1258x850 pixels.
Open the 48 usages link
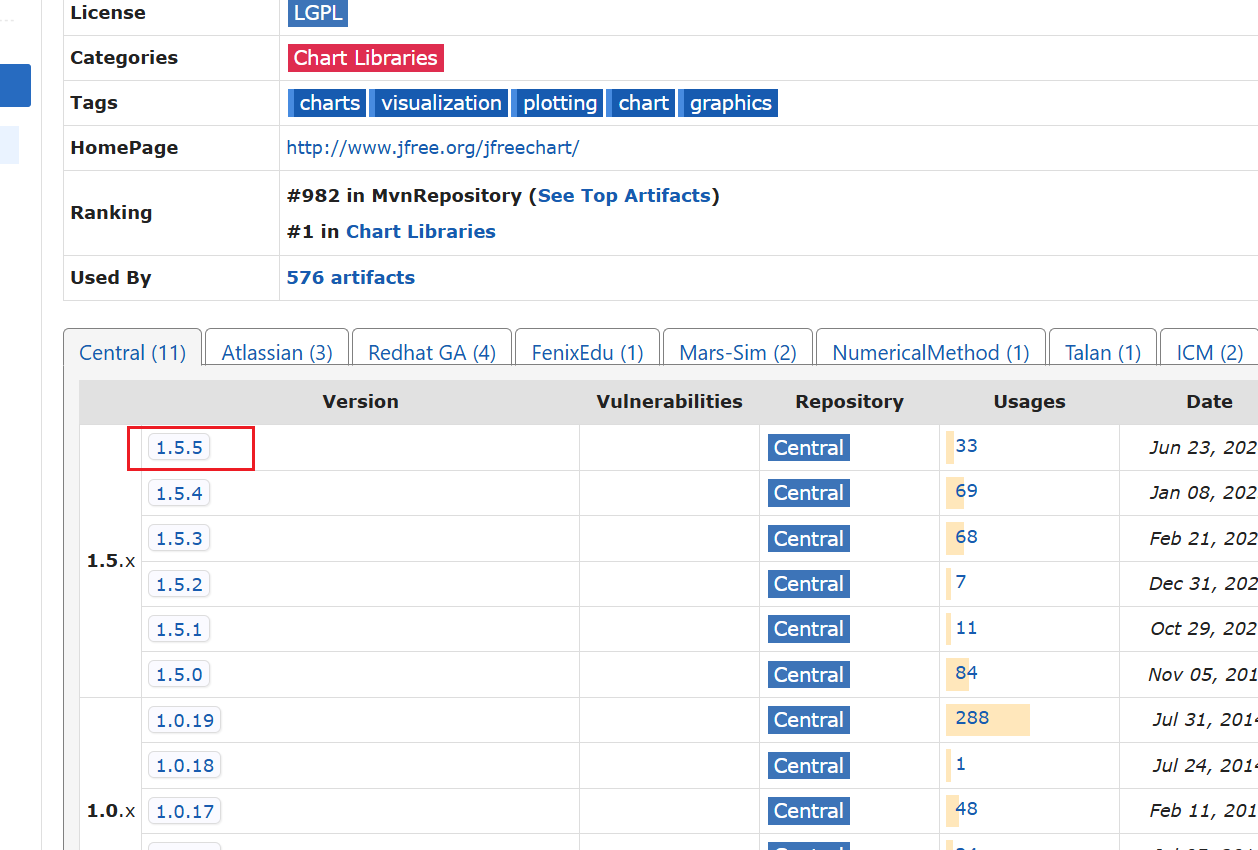tap(966, 809)
